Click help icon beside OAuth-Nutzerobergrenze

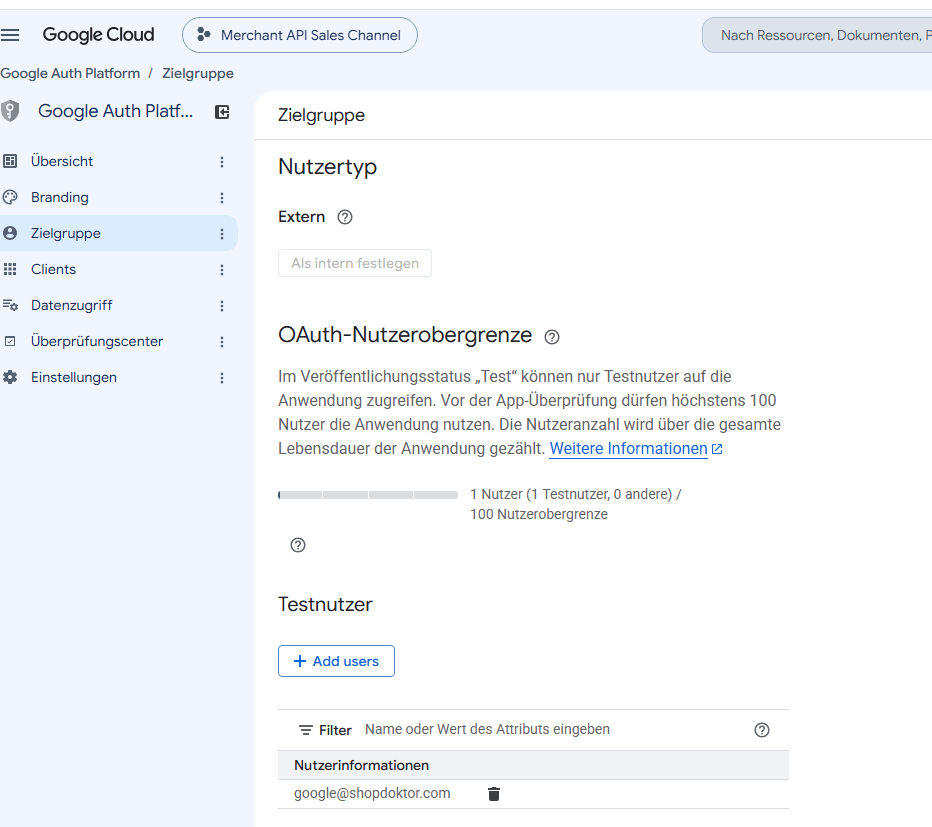pos(552,337)
